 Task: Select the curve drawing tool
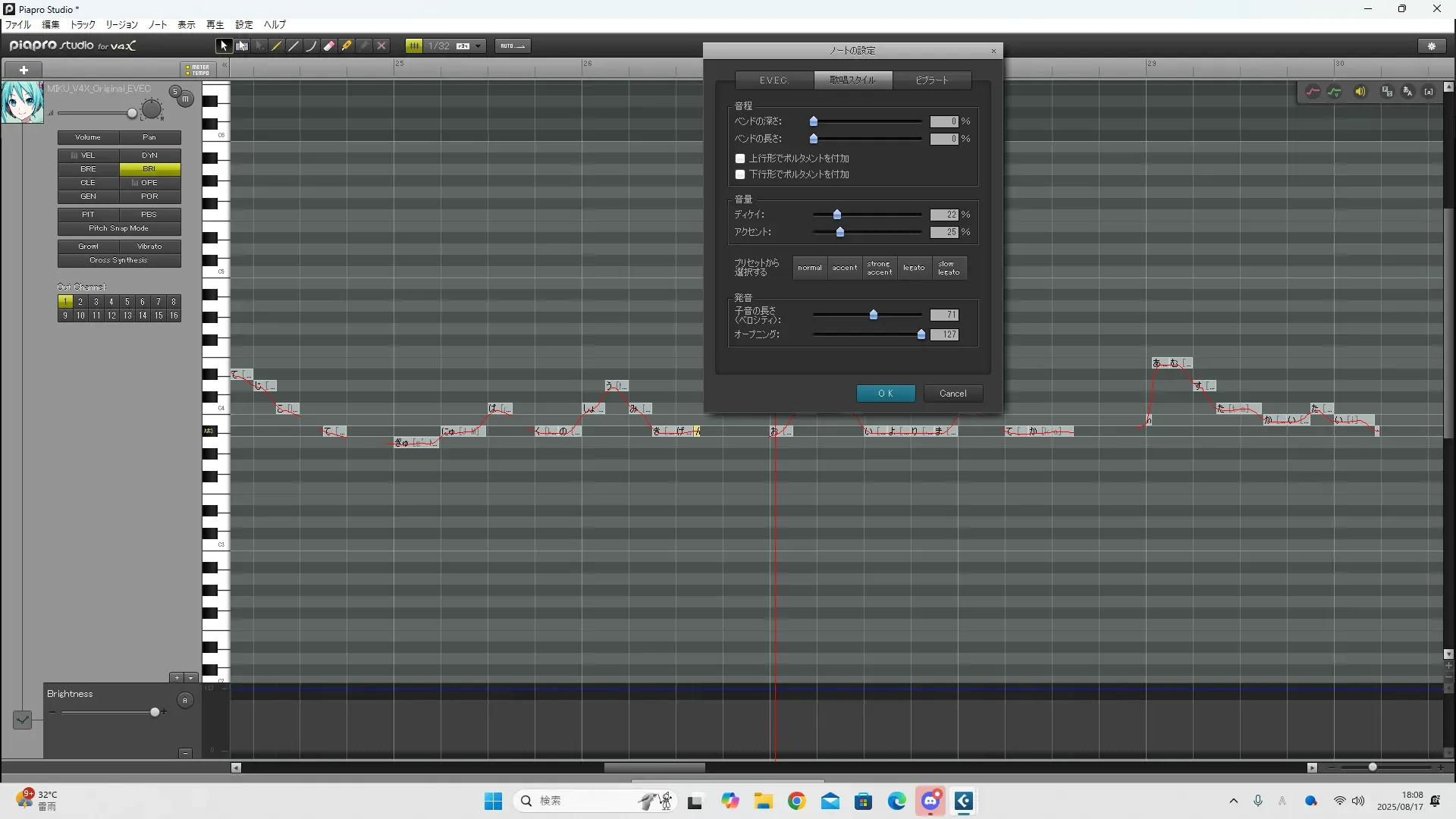(311, 46)
